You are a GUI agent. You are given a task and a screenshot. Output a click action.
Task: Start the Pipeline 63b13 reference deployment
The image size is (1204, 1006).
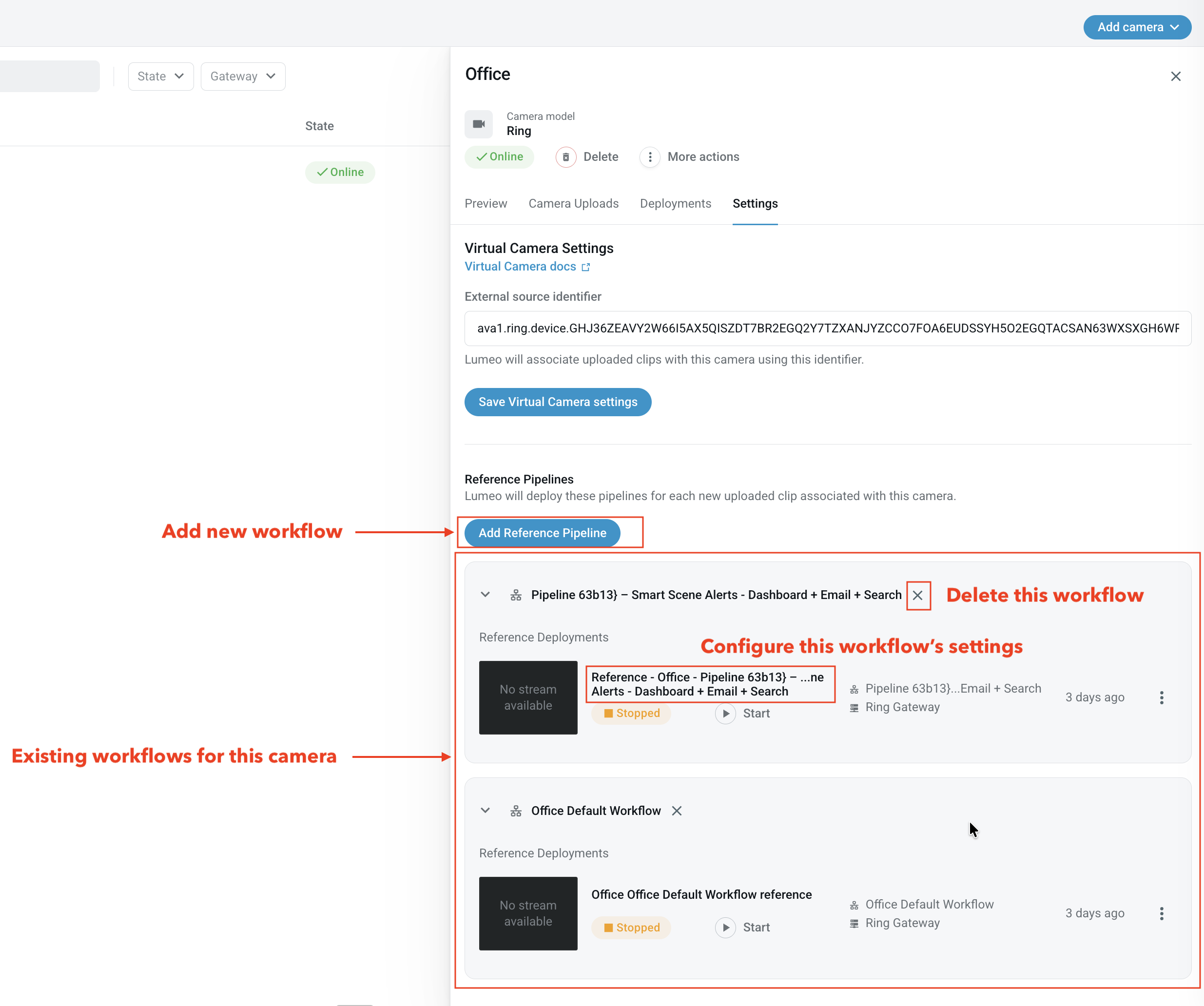[725, 713]
